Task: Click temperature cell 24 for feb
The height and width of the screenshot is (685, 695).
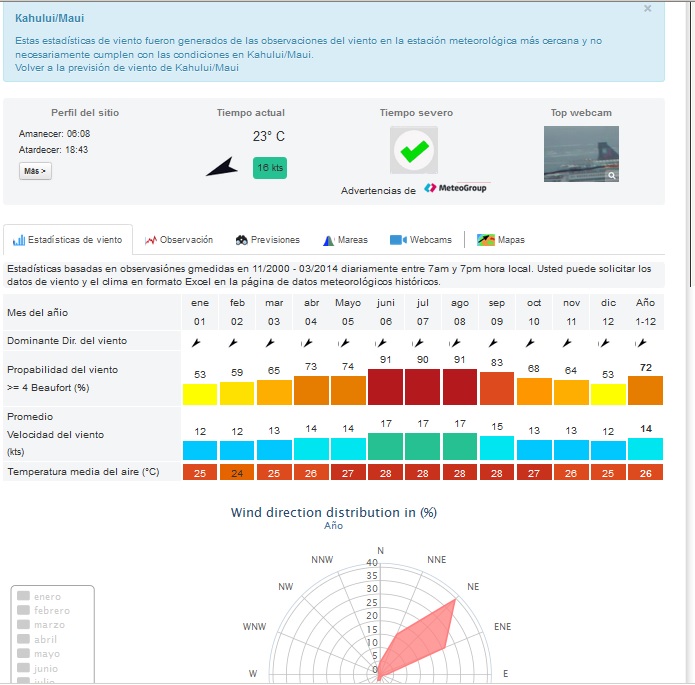Action: [237, 473]
